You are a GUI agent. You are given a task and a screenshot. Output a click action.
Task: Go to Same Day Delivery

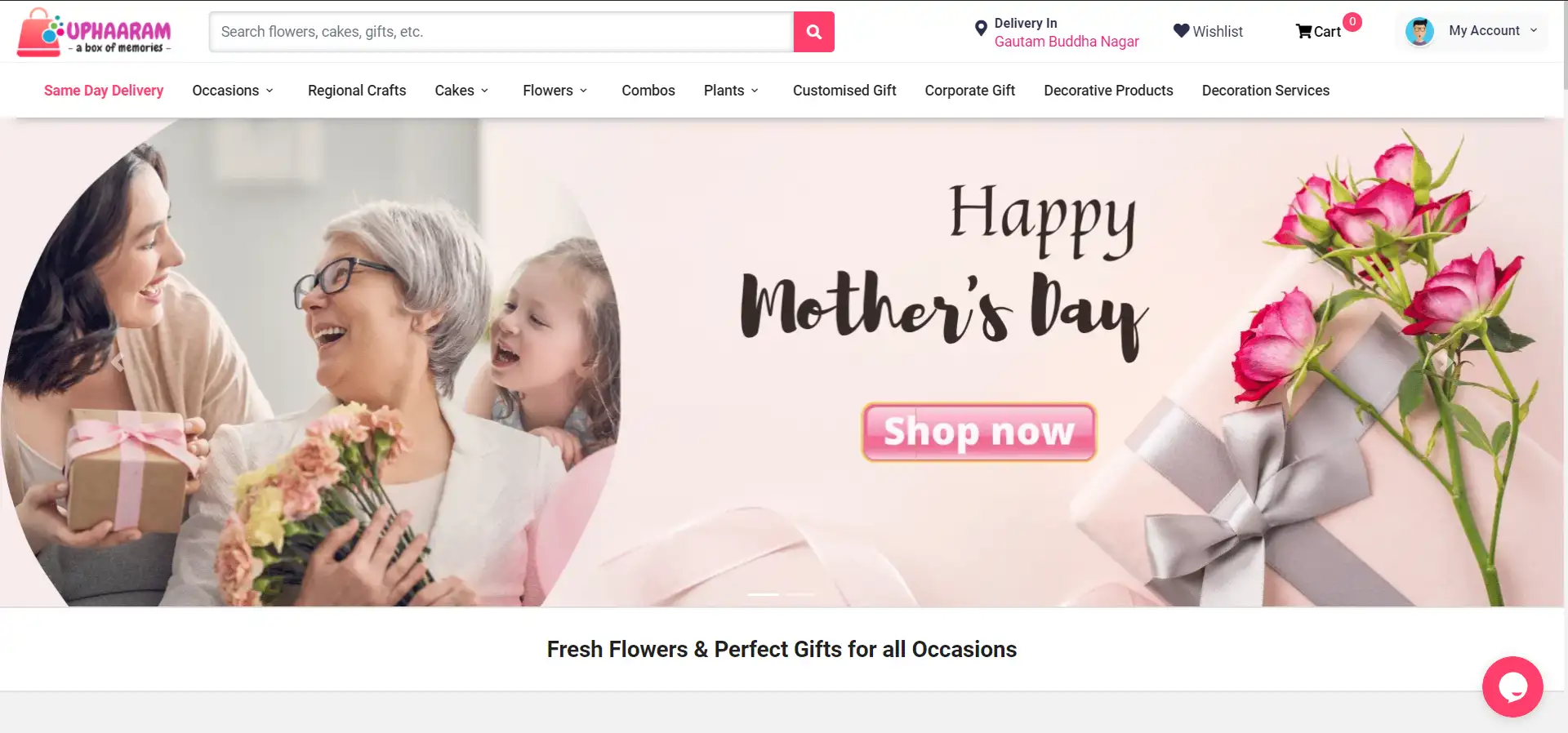(104, 91)
